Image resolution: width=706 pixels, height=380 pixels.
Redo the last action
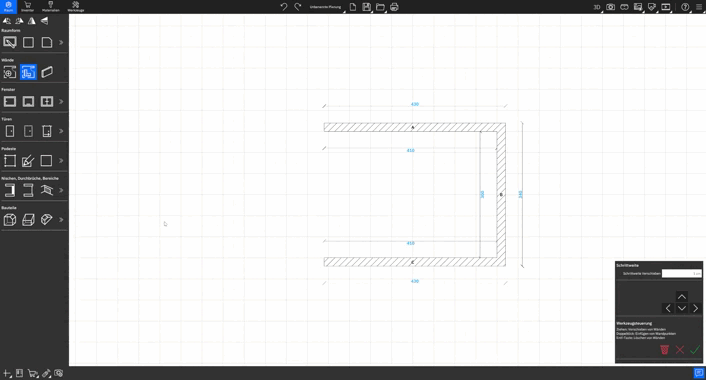point(298,7)
